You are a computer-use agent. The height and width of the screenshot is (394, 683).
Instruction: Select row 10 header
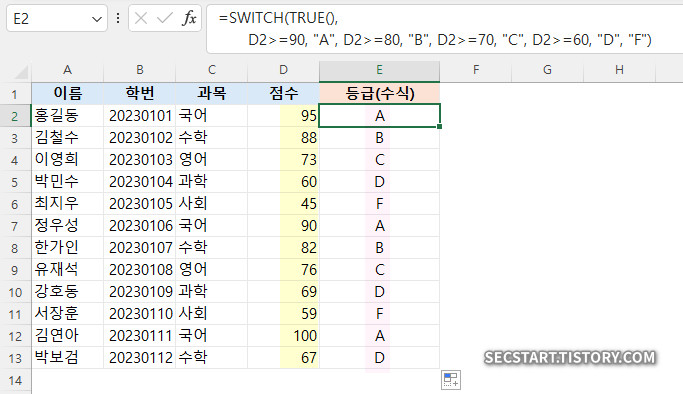pos(15,292)
